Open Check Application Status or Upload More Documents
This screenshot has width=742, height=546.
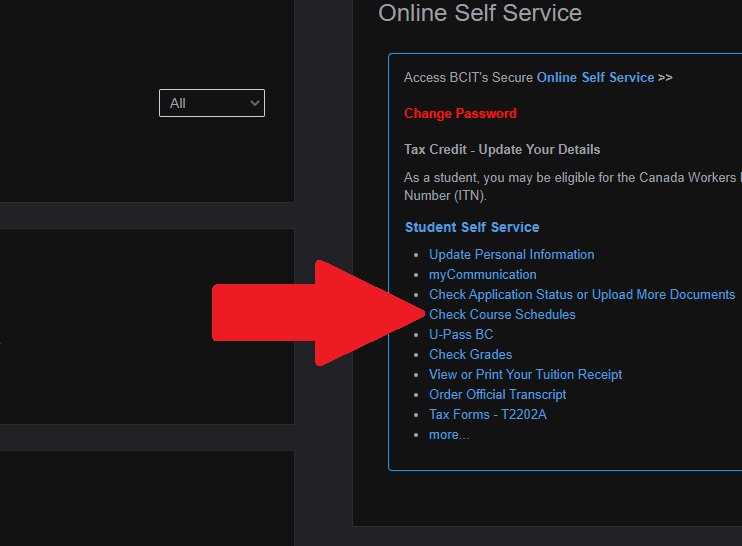582,294
